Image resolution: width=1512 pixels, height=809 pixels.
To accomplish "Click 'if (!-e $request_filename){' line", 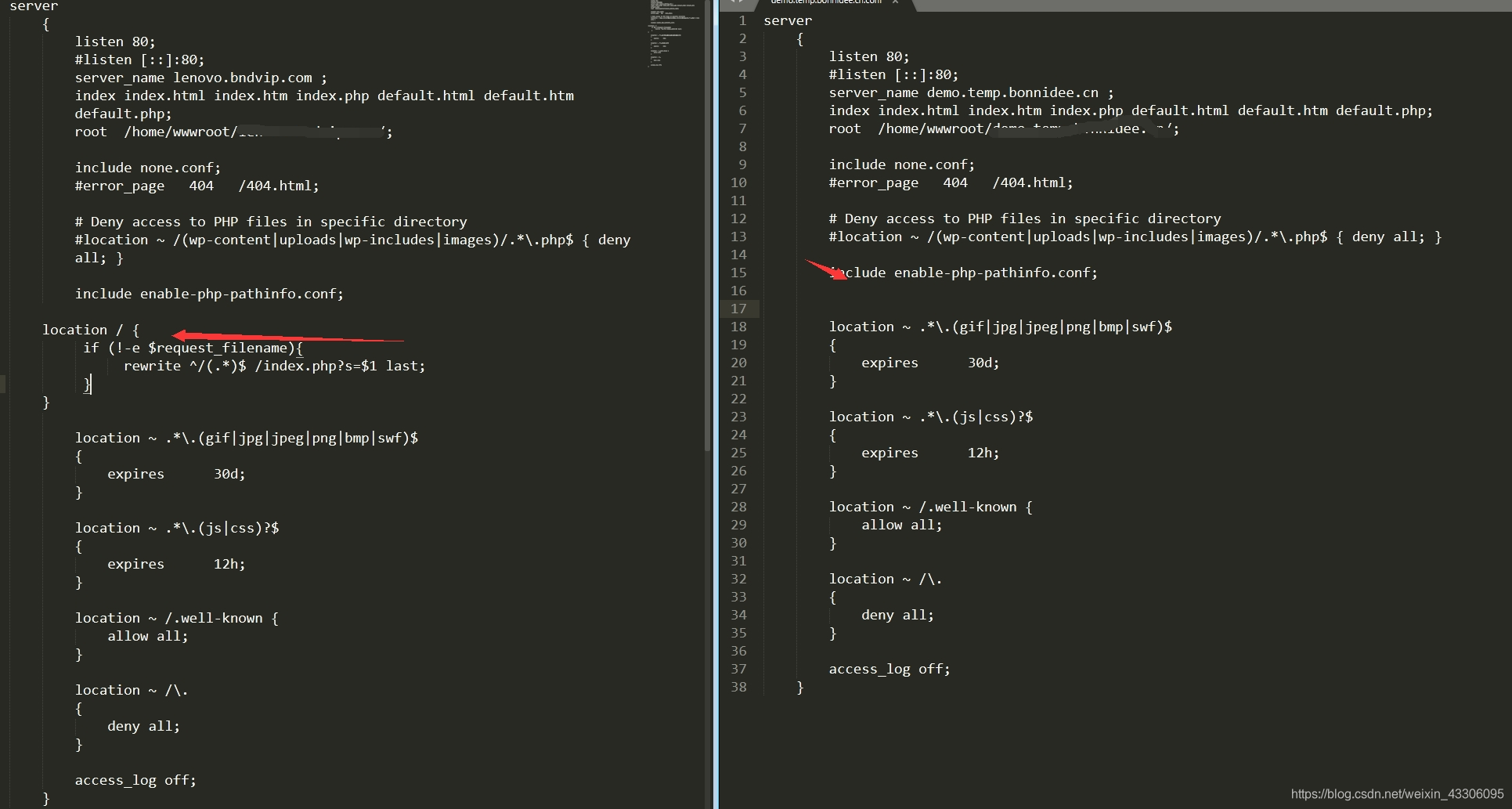I will point(193,348).
